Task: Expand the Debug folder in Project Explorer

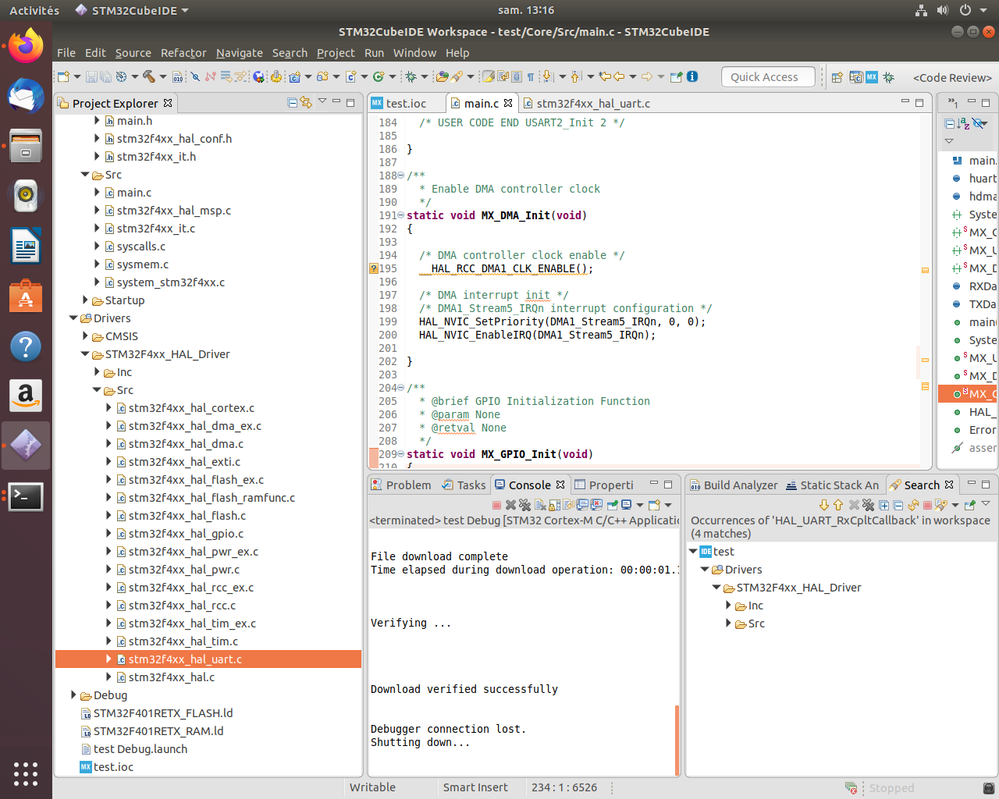Action: coord(74,695)
